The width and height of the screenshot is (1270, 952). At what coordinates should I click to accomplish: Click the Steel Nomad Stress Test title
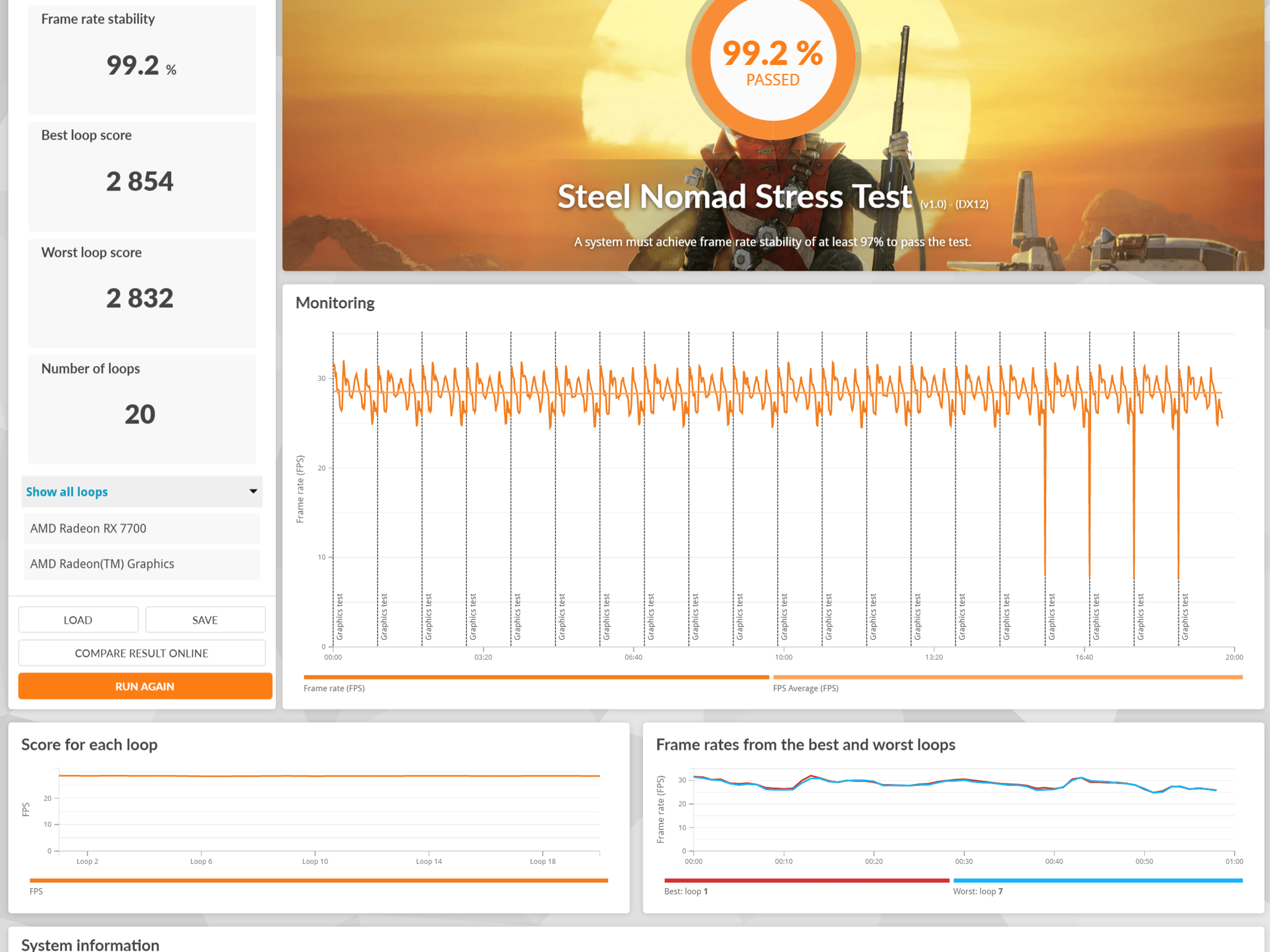coord(735,196)
